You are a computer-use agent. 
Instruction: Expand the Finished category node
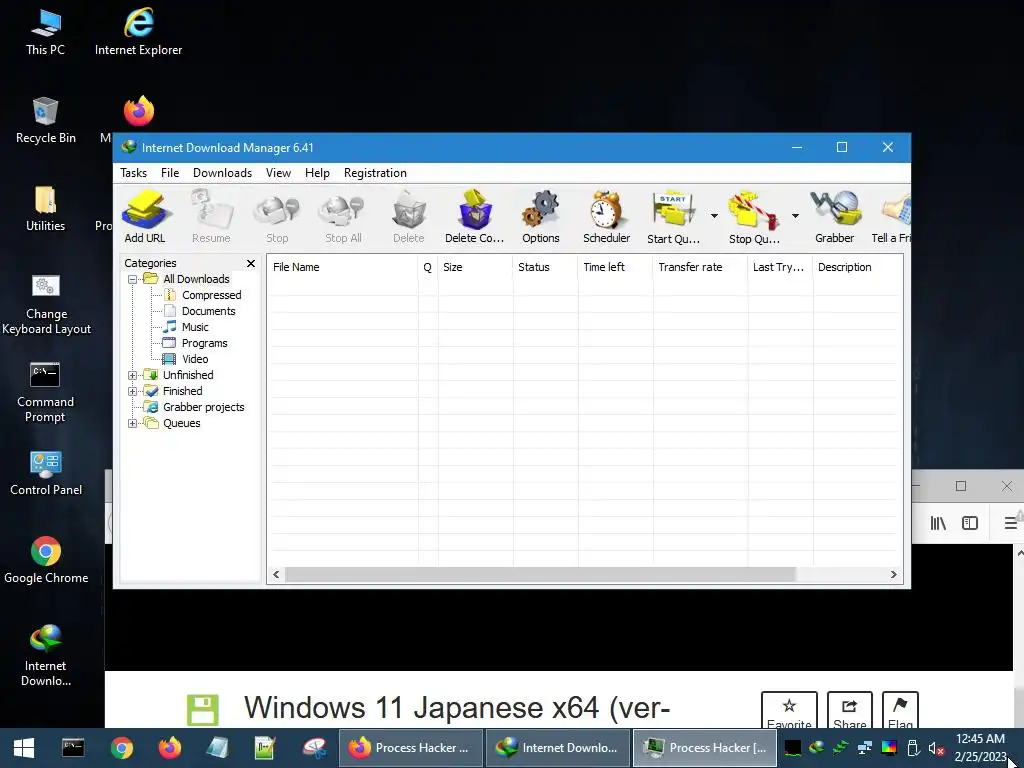pos(132,392)
